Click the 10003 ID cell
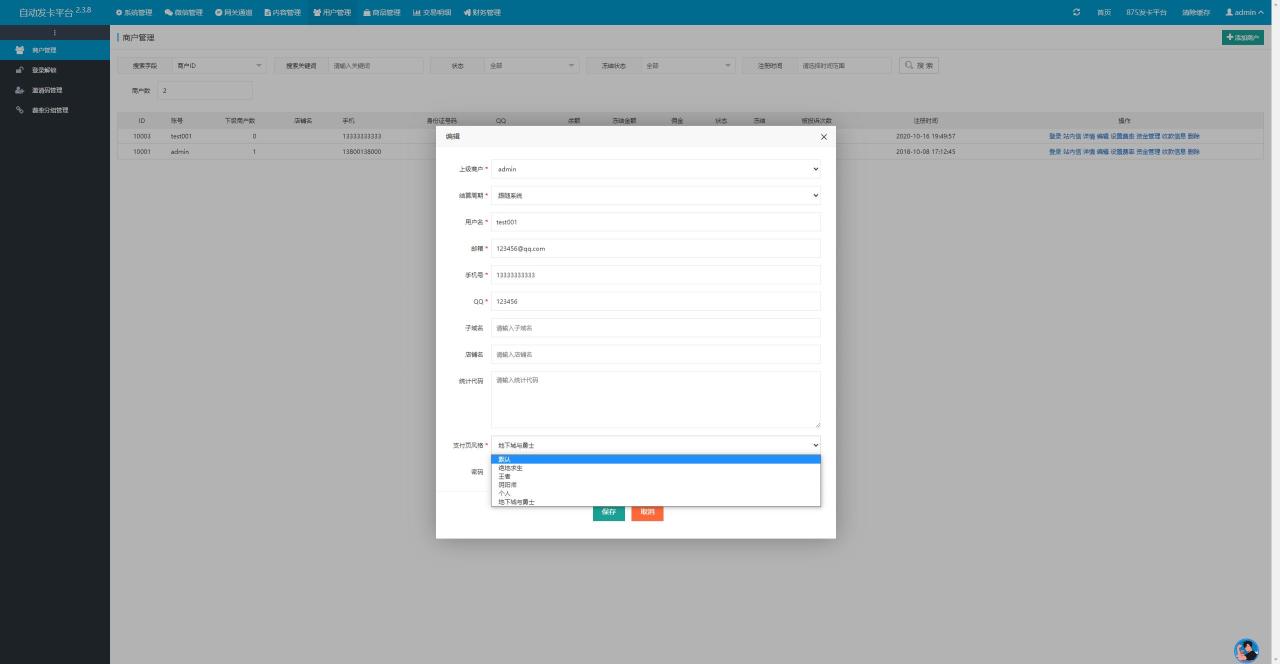 tap(142, 136)
